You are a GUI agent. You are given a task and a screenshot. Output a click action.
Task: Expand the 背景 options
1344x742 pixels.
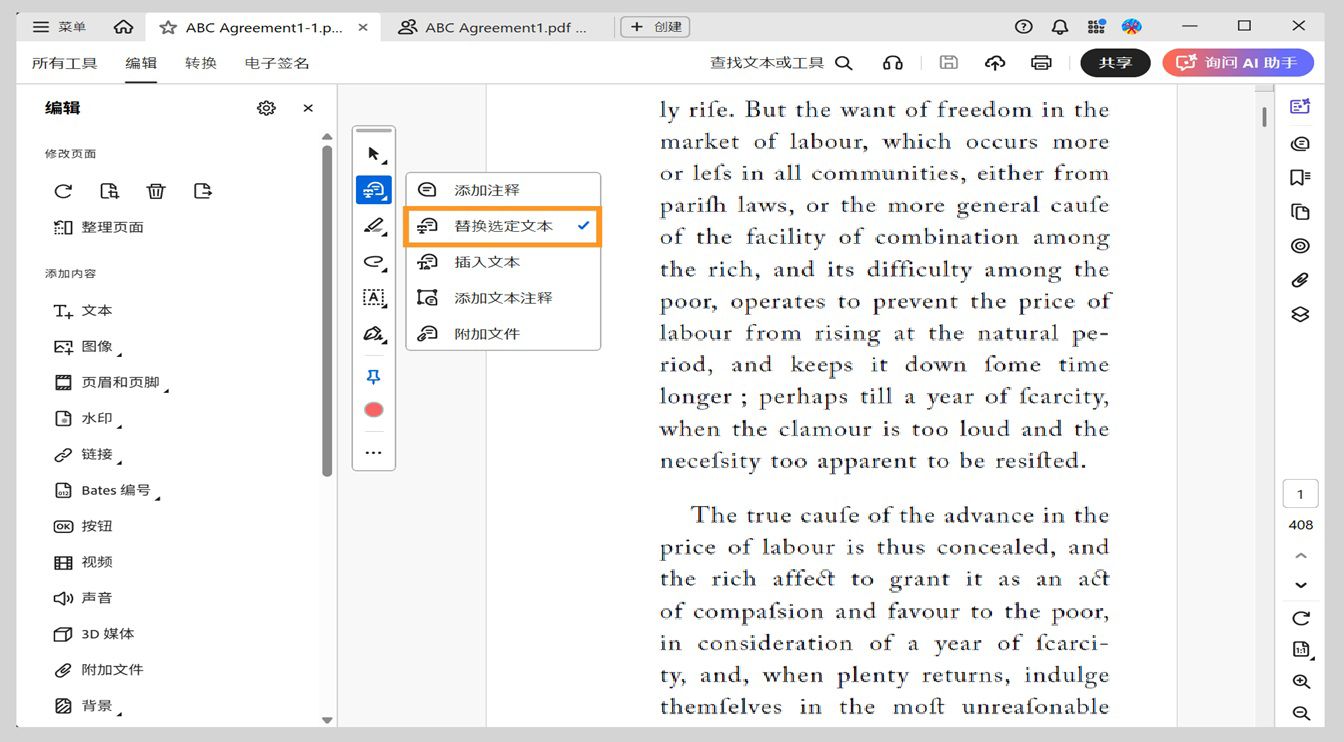coord(87,706)
